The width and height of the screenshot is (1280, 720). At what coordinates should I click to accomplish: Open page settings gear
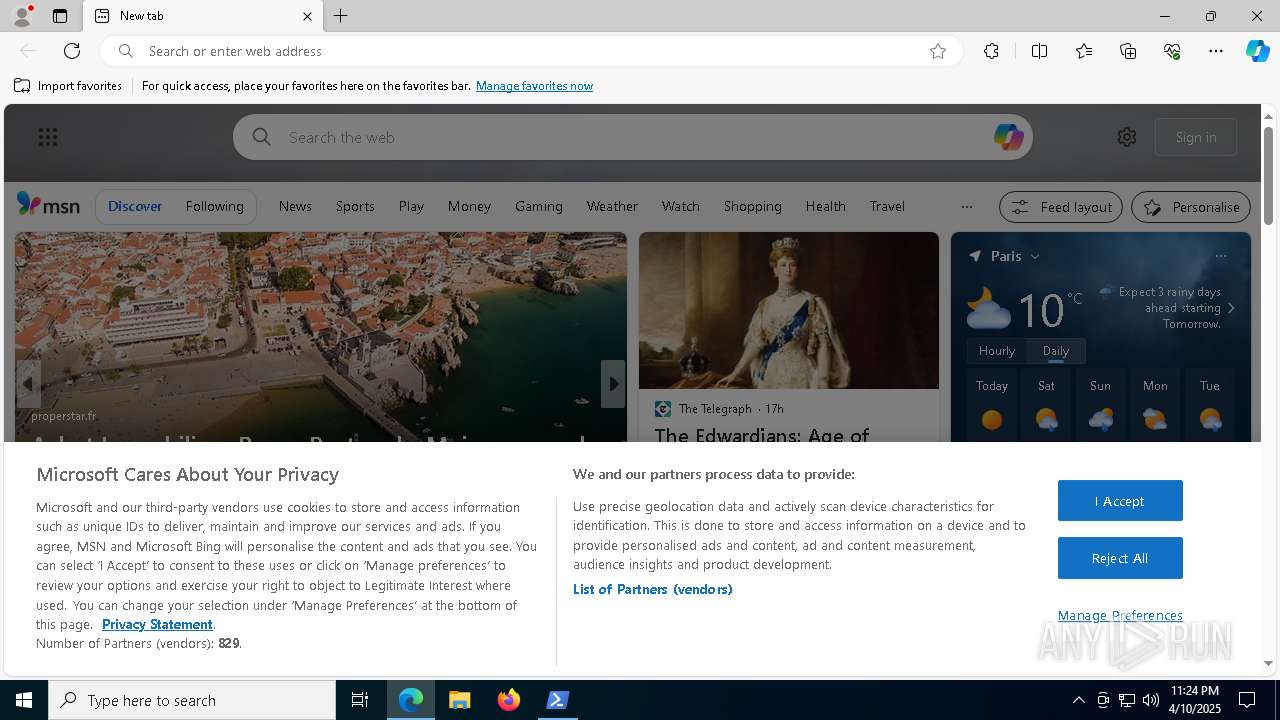point(1127,137)
